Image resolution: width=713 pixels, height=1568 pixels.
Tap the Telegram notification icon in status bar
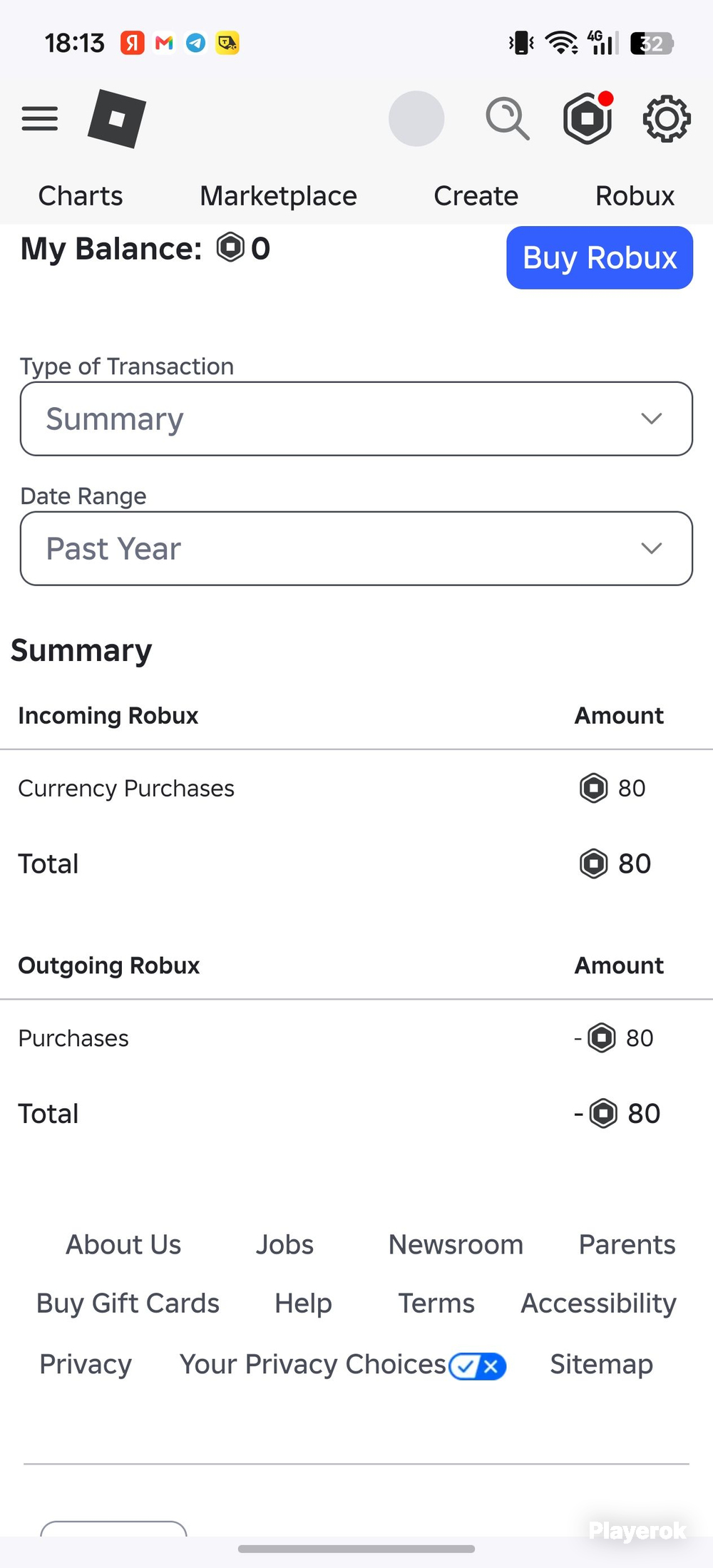coord(196,43)
